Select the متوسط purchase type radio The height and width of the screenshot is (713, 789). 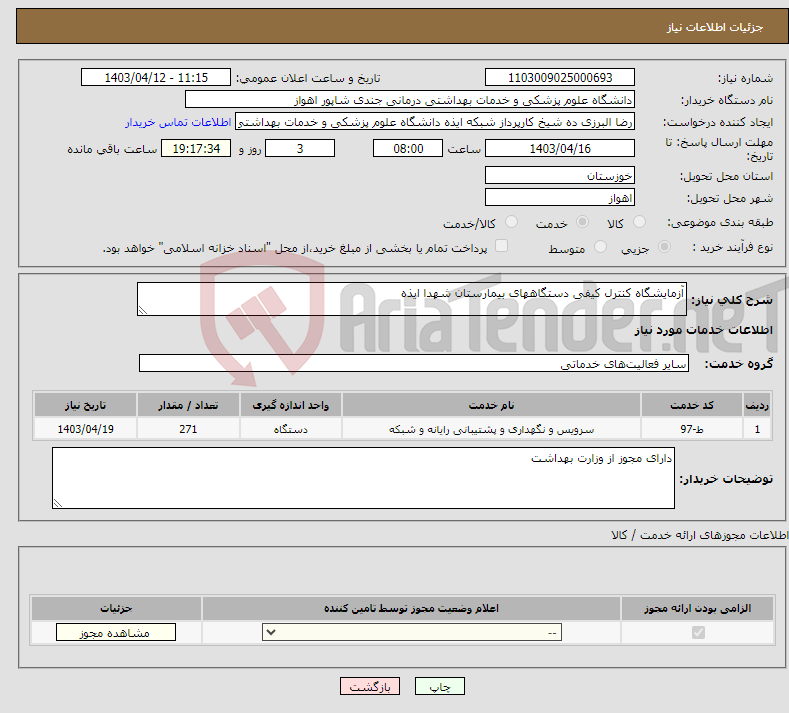(x=600, y=247)
